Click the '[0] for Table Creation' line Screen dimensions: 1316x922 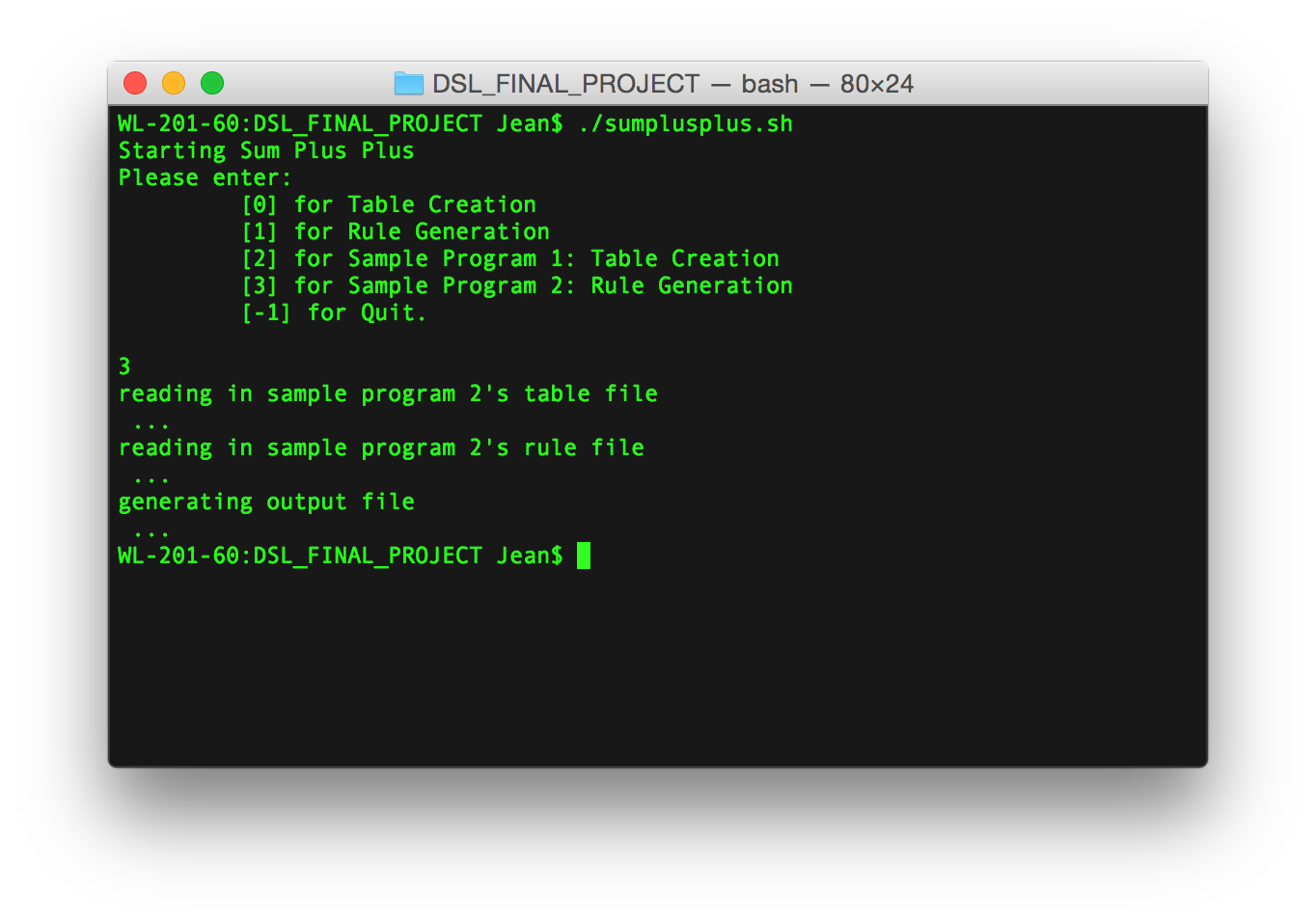coord(389,204)
